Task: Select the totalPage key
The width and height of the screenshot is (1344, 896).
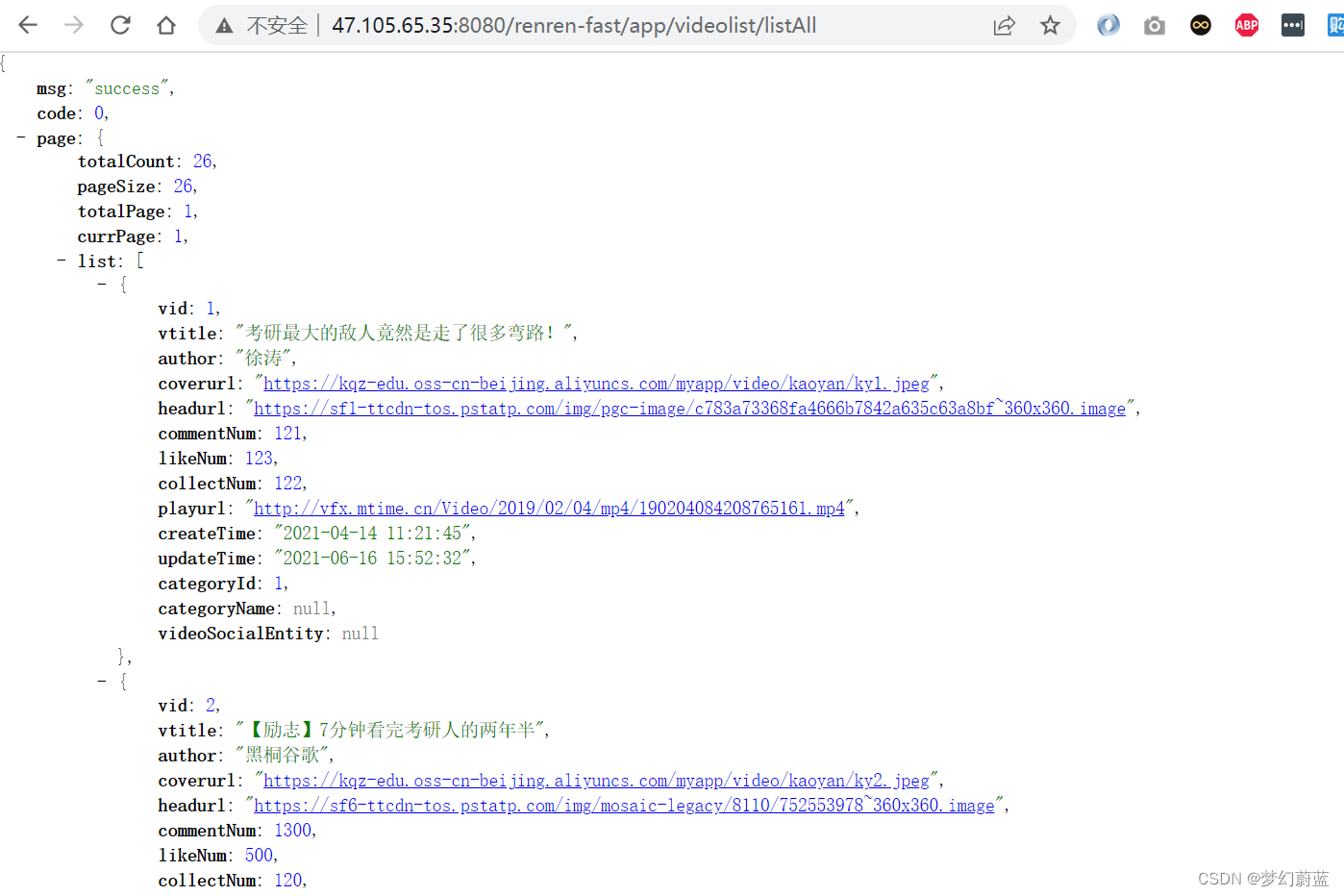Action: coord(121,212)
